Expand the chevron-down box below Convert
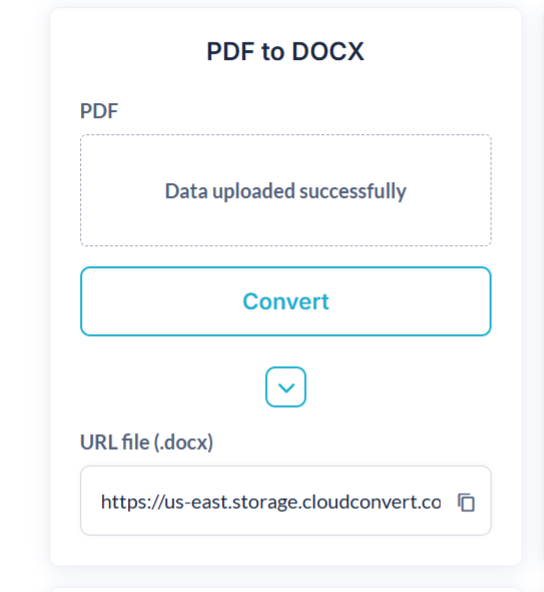The width and height of the screenshot is (544, 592). click(x=286, y=387)
